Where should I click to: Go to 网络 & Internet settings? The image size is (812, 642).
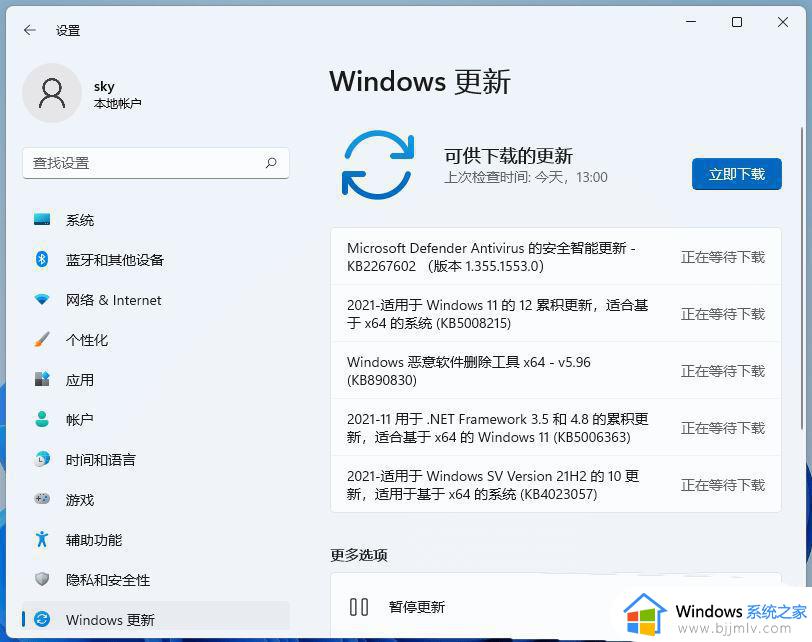(155, 300)
